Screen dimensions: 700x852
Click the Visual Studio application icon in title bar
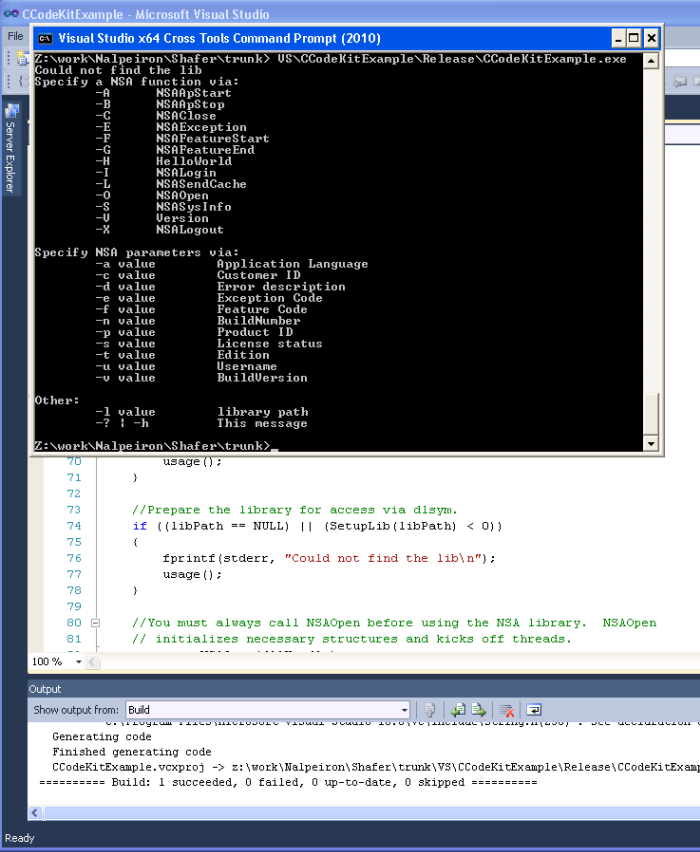[x=11, y=14]
